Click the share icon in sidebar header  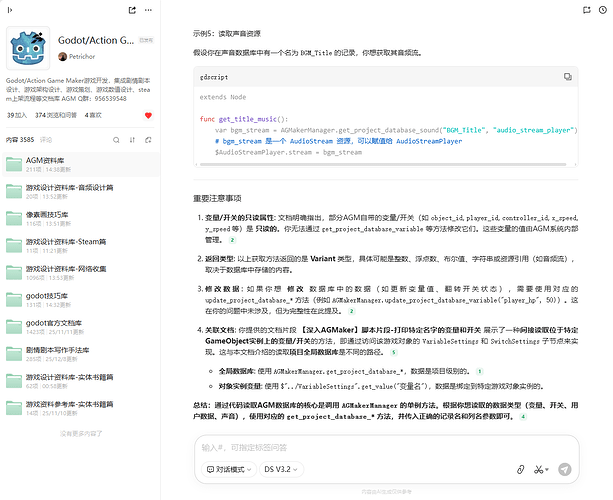click(133, 10)
